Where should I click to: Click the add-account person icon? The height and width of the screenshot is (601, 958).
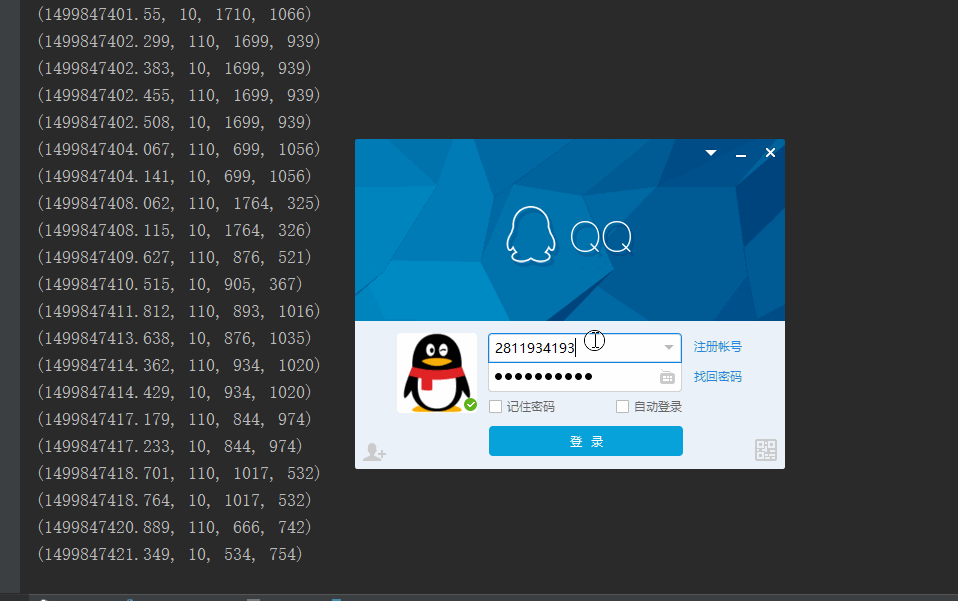click(374, 452)
